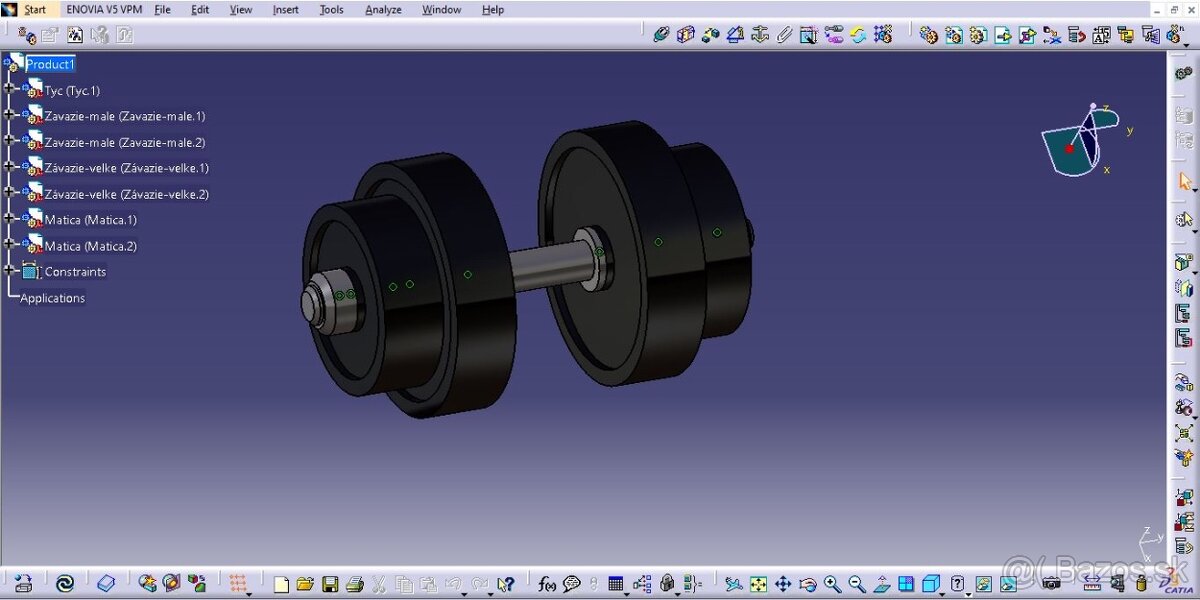Select Matica (Matica.2) in the tree
1200x600 pixels.
click(90, 246)
